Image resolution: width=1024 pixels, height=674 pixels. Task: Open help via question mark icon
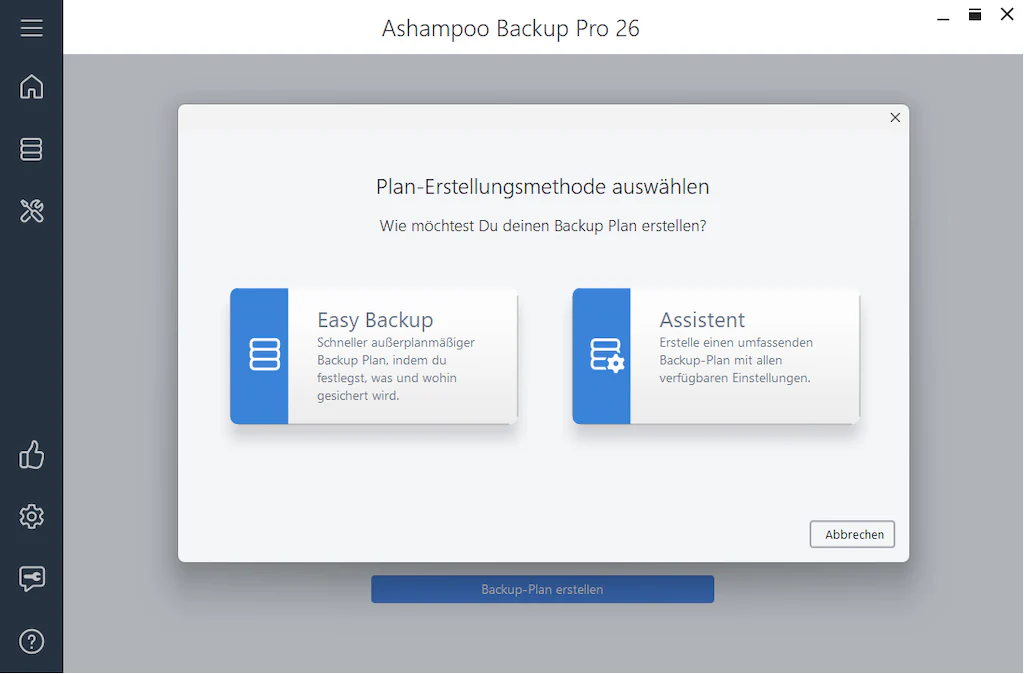coord(31,641)
